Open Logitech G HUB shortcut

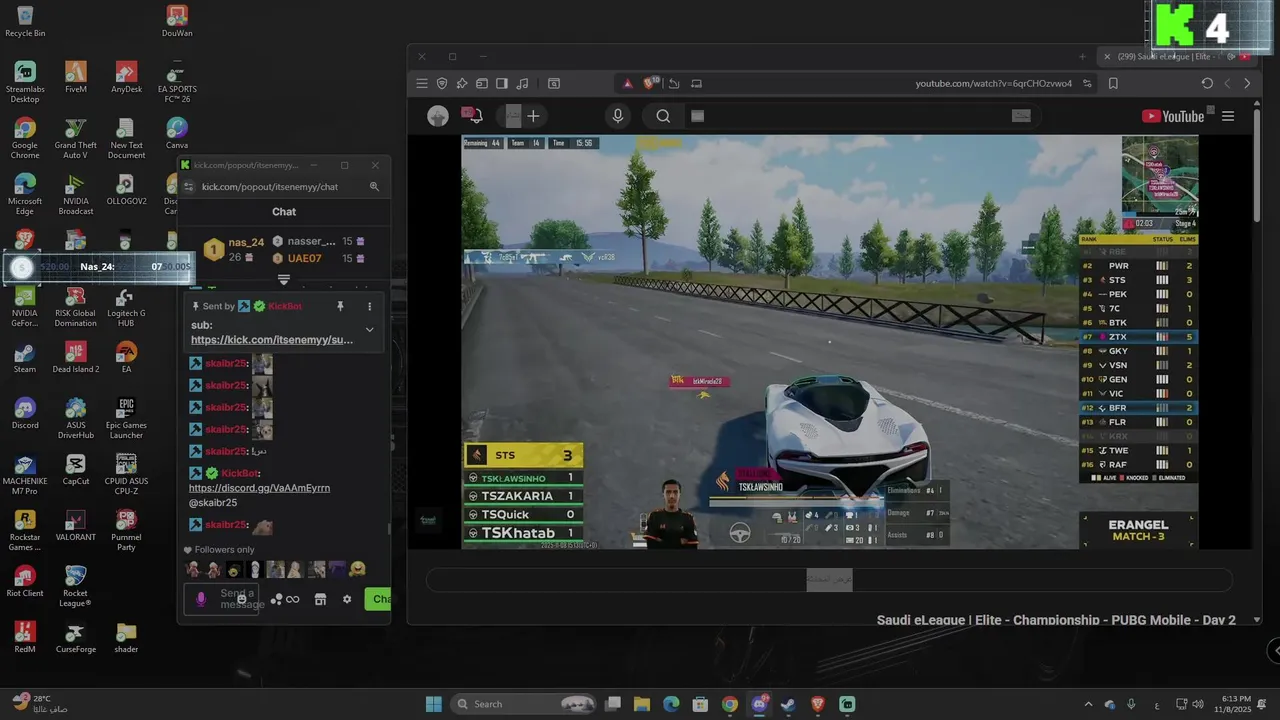click(x=126, y=306)
